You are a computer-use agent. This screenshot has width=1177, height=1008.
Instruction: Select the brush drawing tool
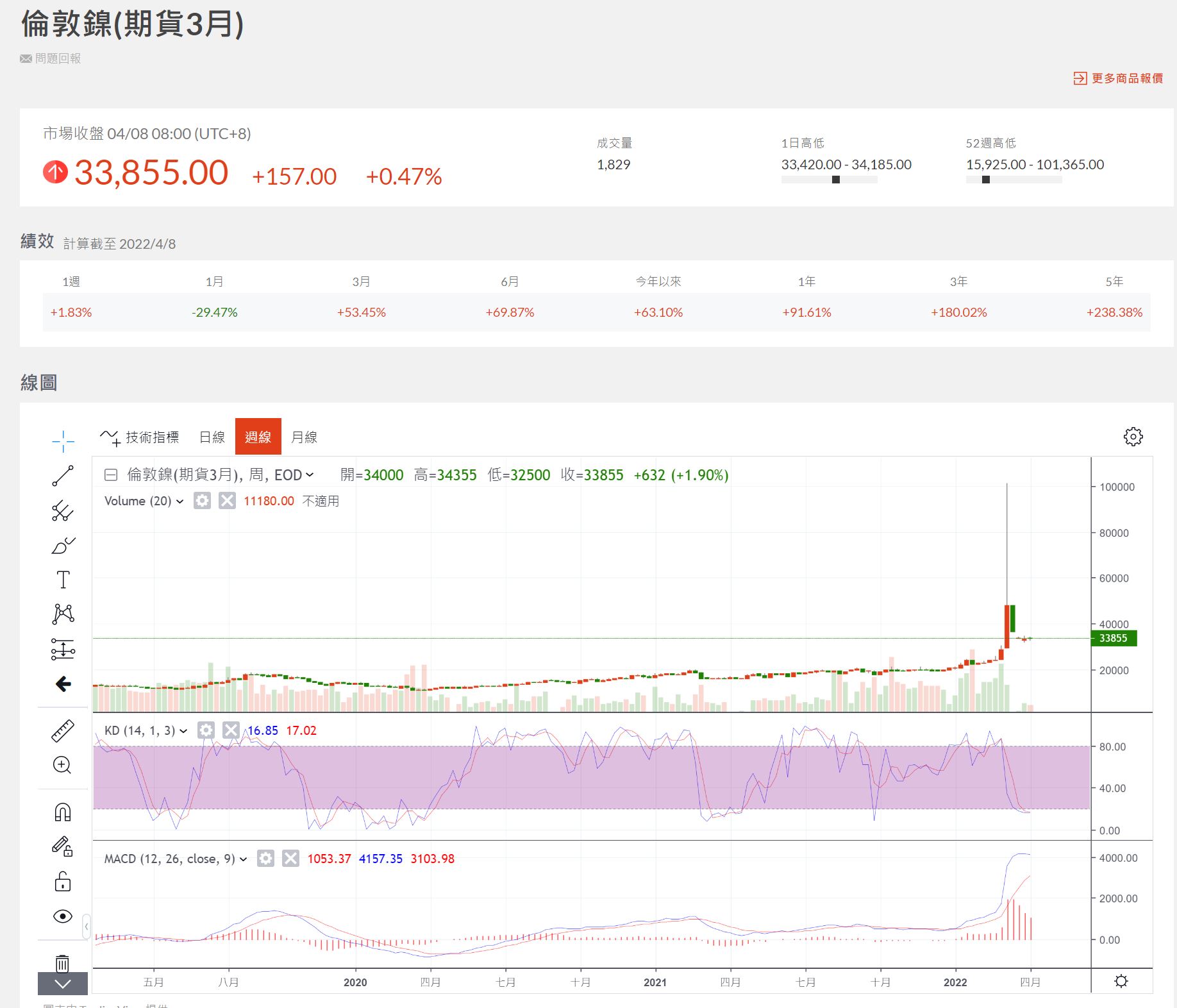(63, 546)
